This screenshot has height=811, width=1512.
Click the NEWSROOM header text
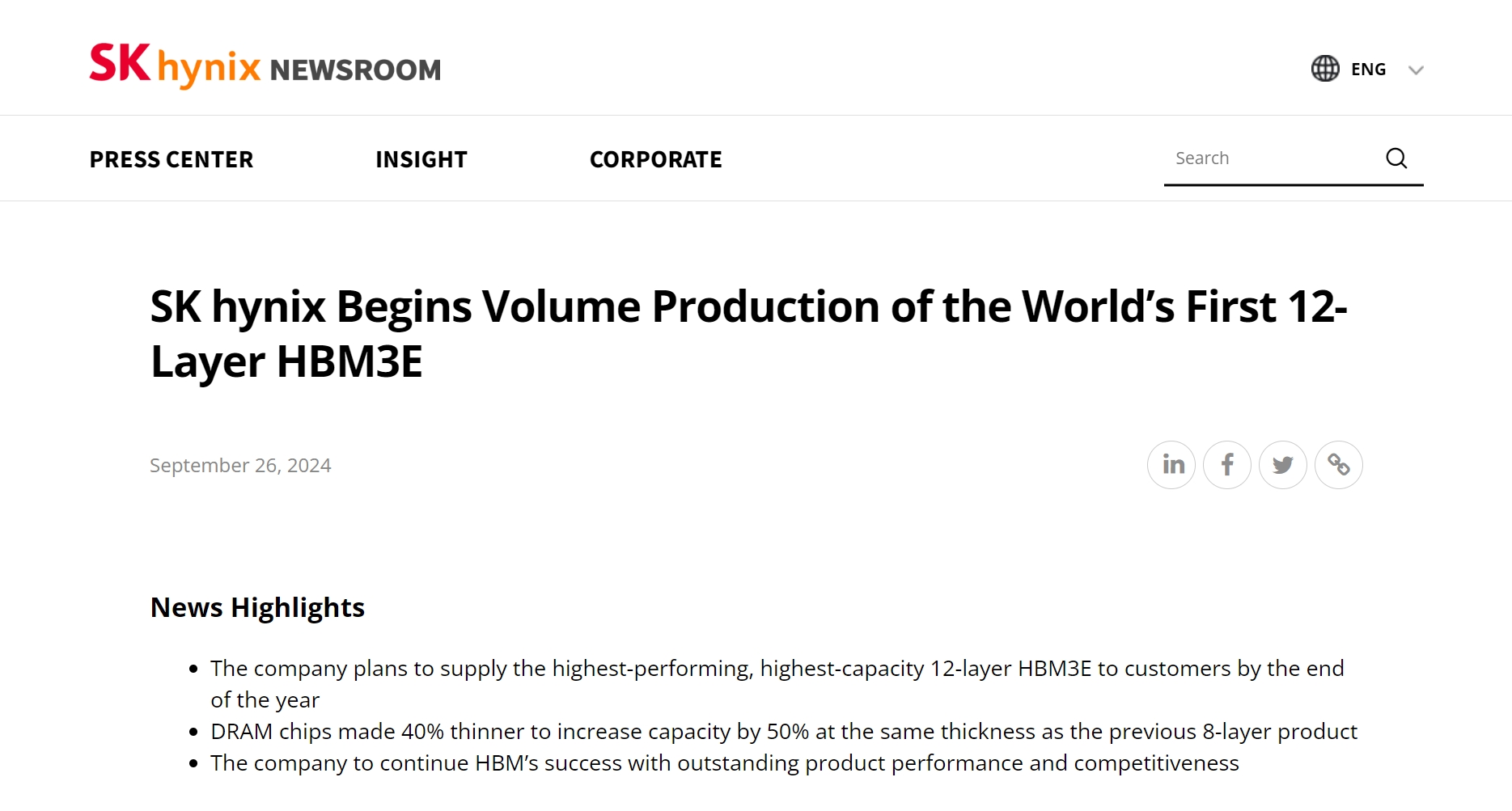click(x=355, y=70)
